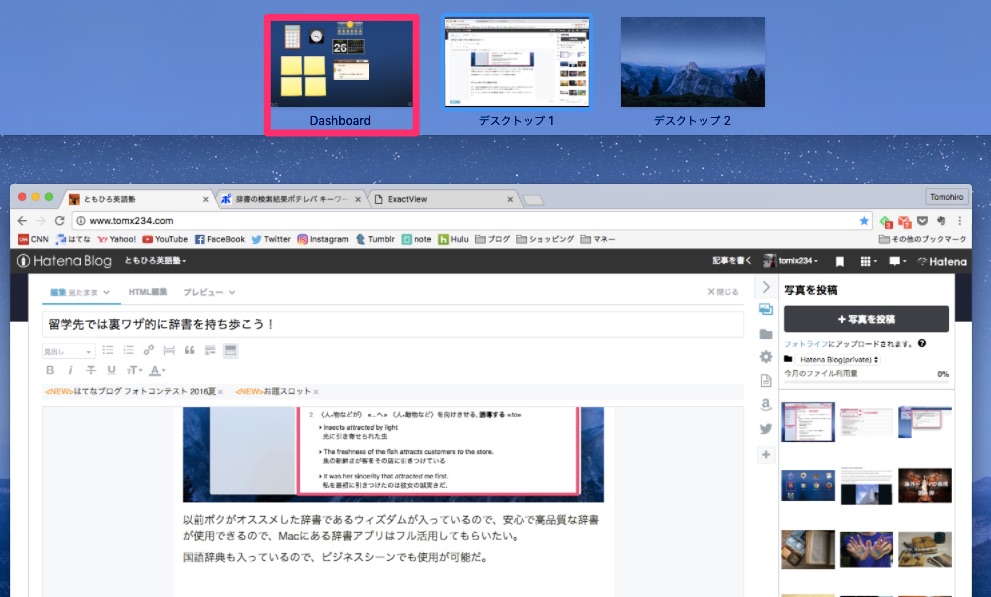Open the Chrome three-dot menu
The height and width of the screenshot is (597, 991).
[959, 220]
